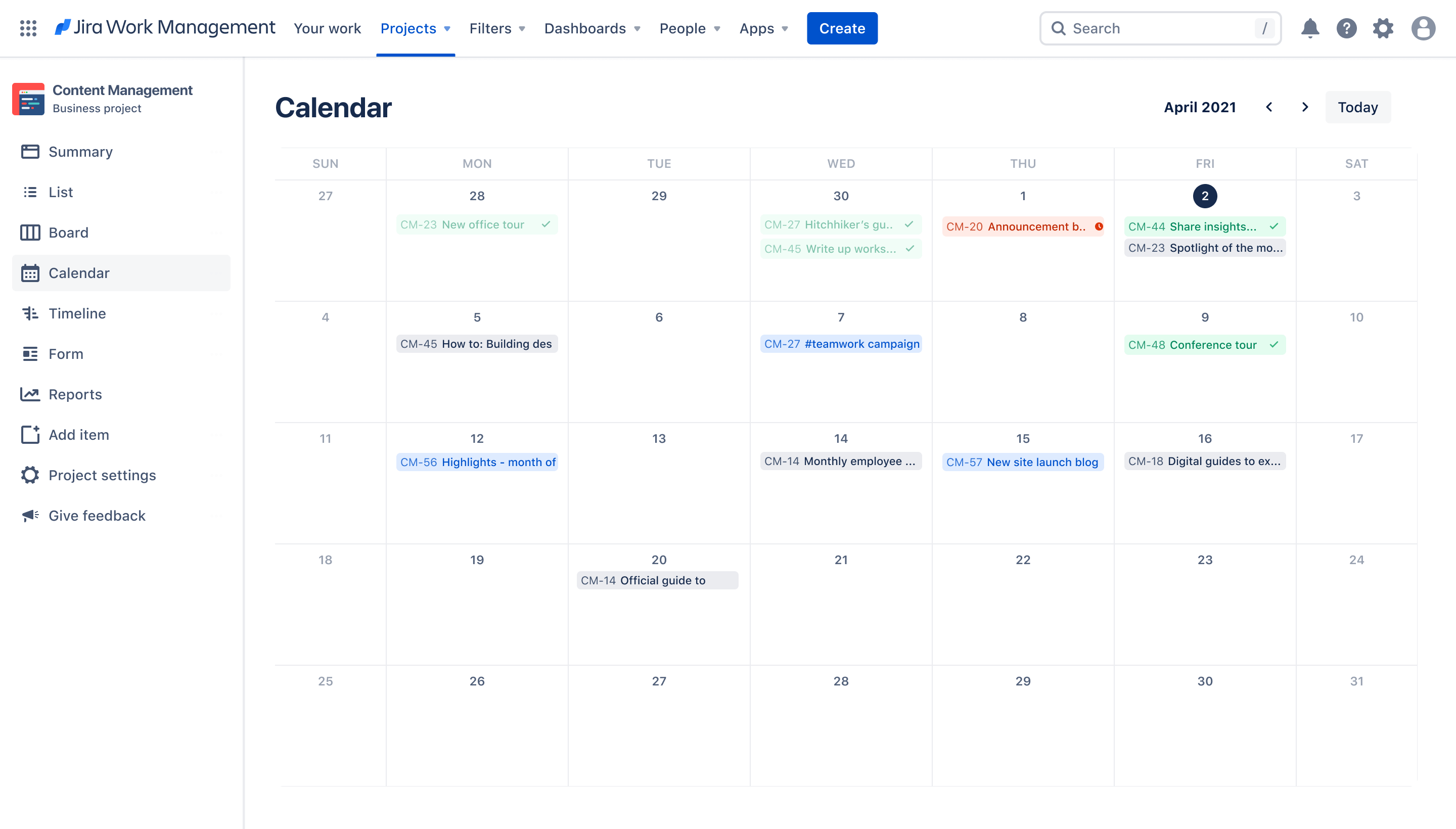This screenshot has height=829, width=1456.
Task: Select the Your work menu item
Action: 327,28
